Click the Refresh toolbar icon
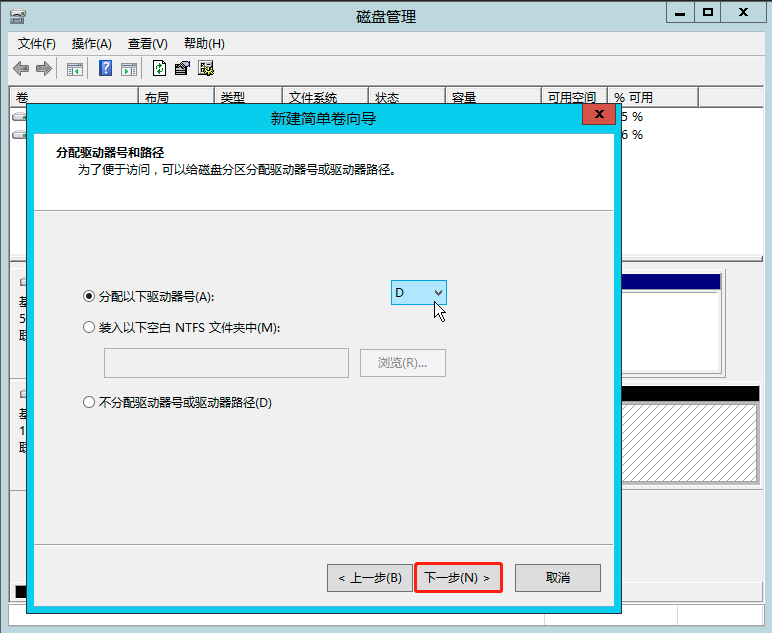Viewport: 772px width, 633px height. point(160,68)
